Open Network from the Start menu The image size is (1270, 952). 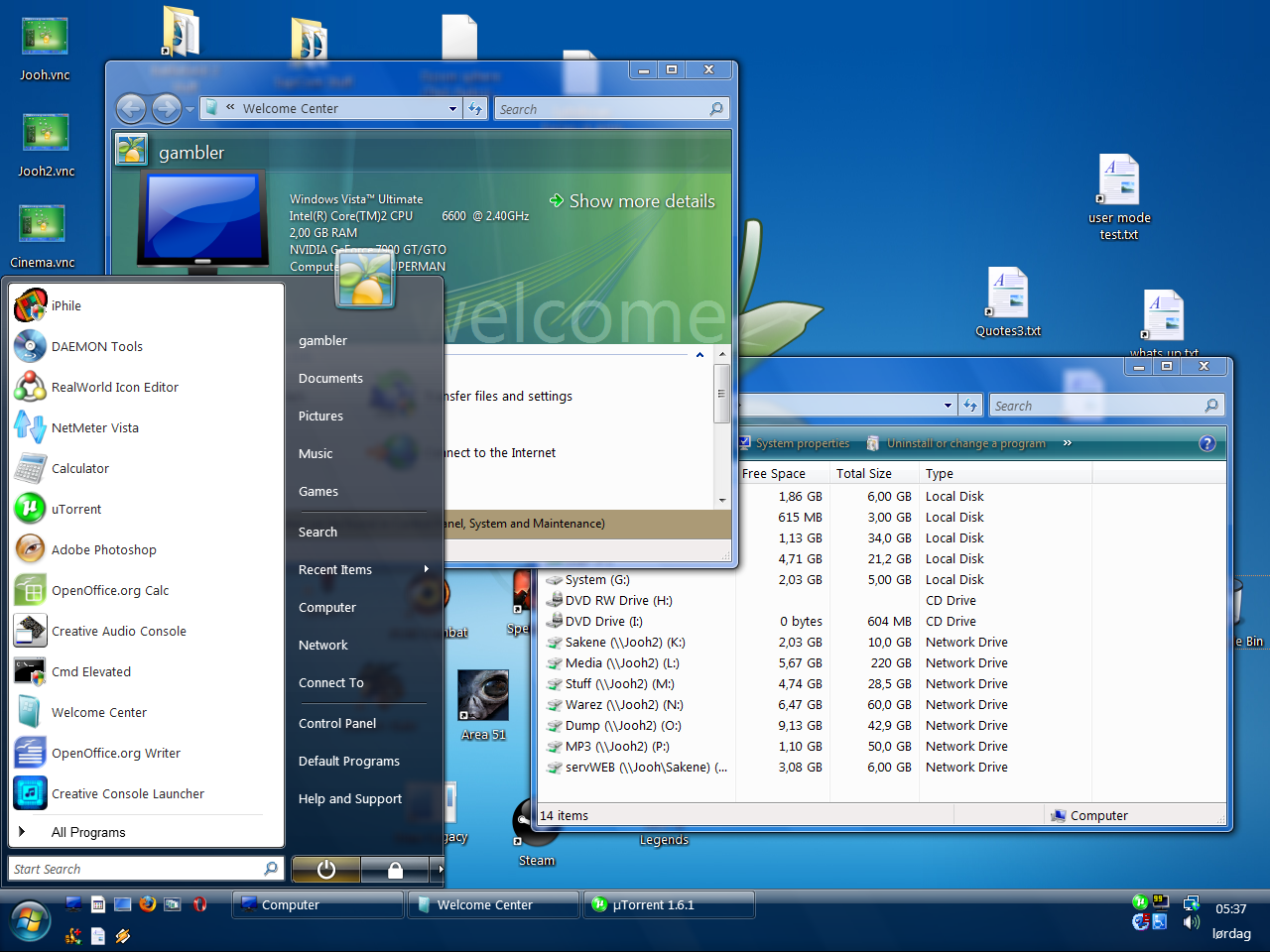coord(323,645)
